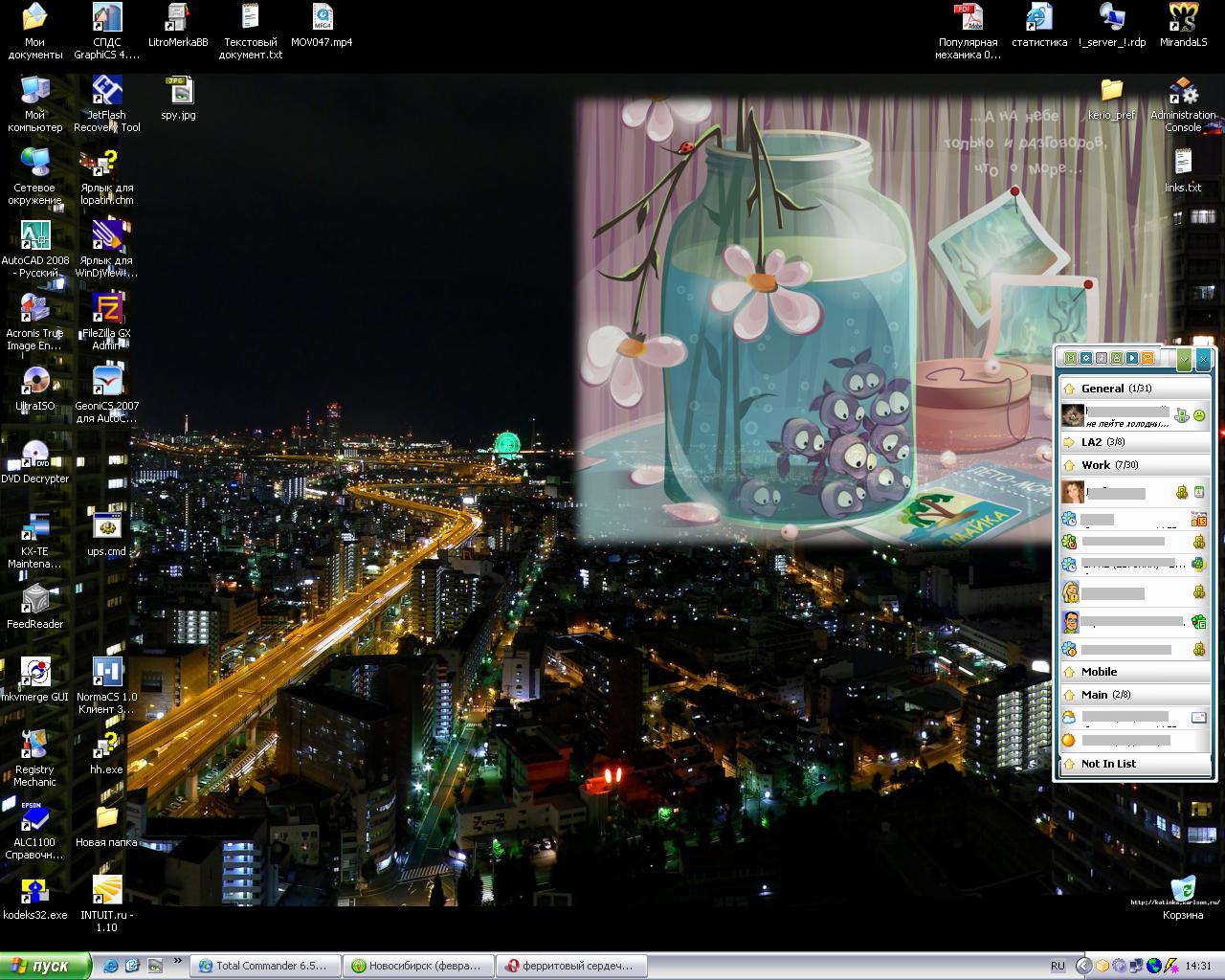Click the speech bubble button in Miranda toolbar
1225x980 pixels.
point(1147,358)
